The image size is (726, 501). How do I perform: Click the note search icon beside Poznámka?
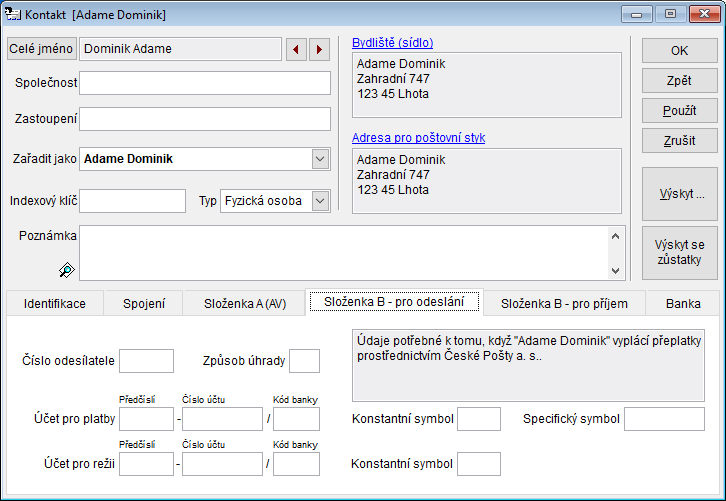(67, 269)
